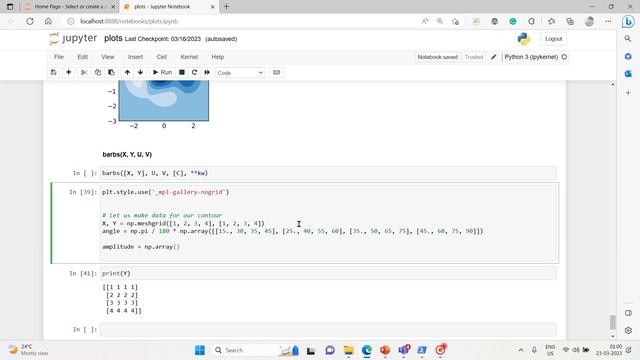Click the barbs(X, Y, U, V) markdown heading
The height and width of the screenshot is (360, 640).
click(127, 154)
